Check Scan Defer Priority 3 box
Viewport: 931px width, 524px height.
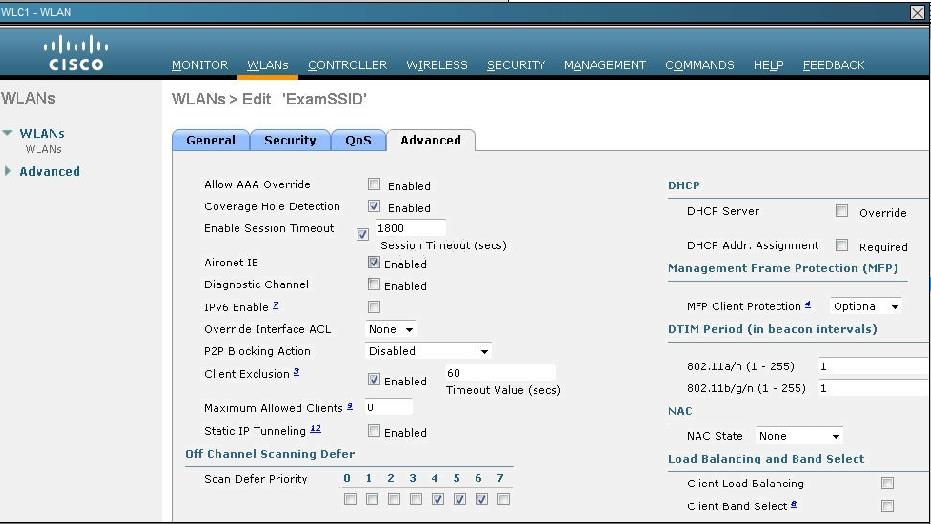click(x=416, y=499)
